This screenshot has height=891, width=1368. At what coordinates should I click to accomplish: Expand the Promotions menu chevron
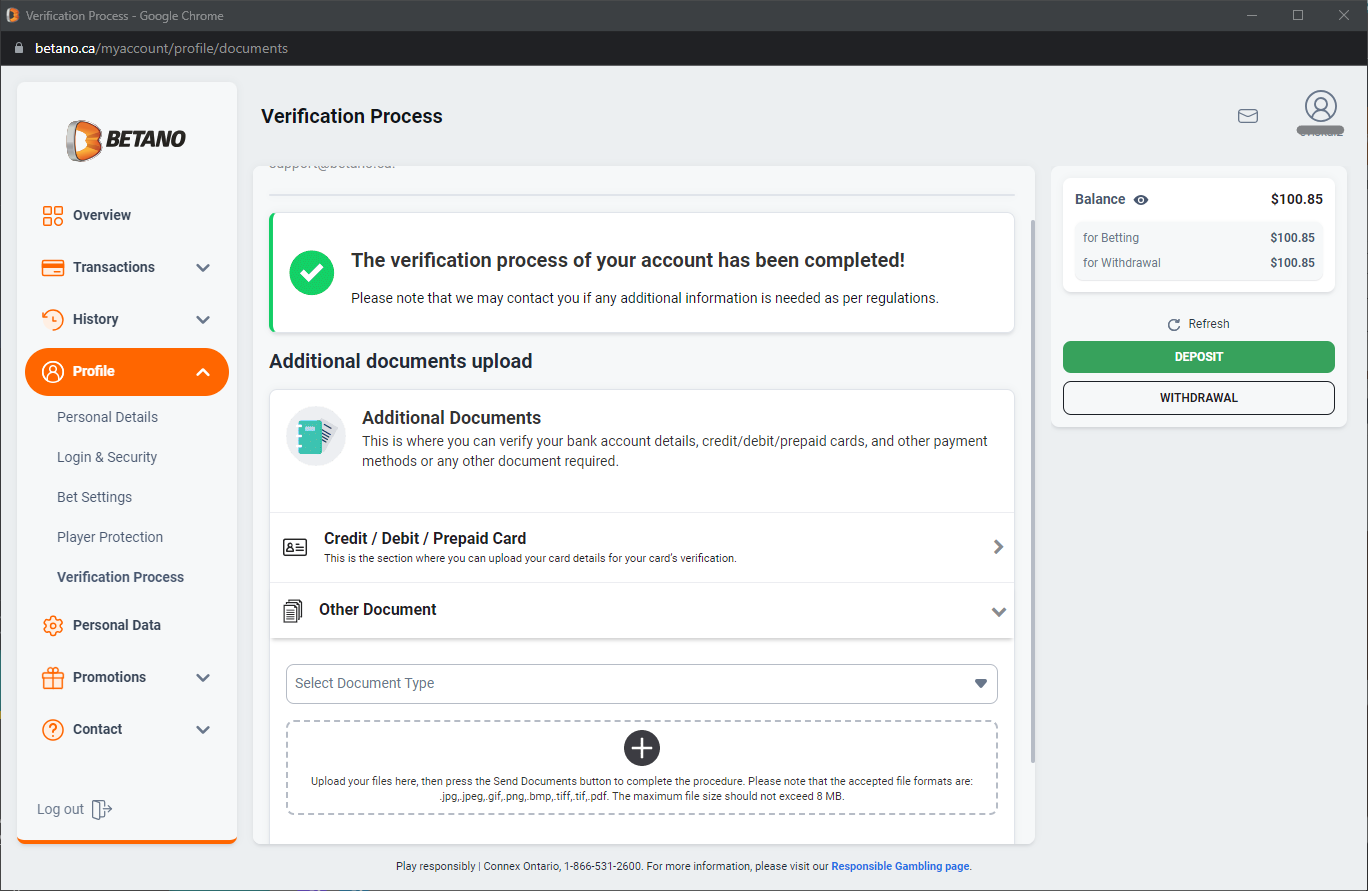[203, 677]
